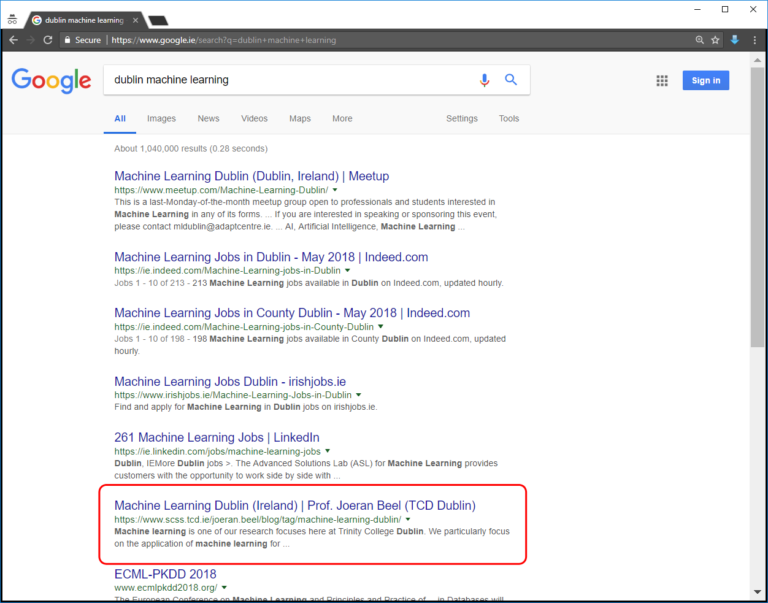
Task: Switch to the Videos tab
Action: click(x=254, y=119)
